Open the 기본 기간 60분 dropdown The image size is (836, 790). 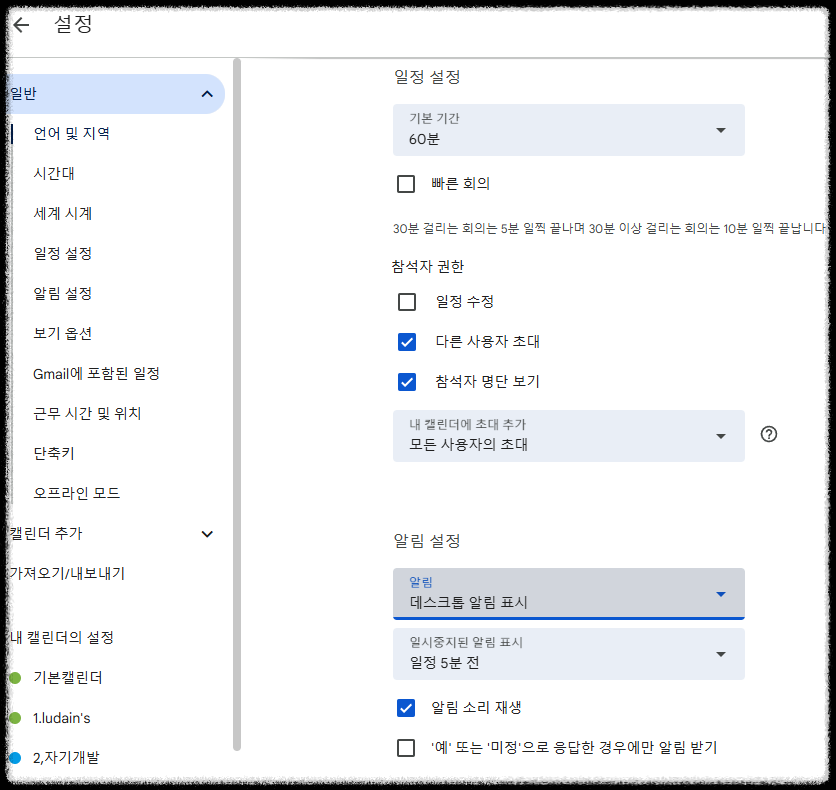pyautogui.click(x=568, y=130)
